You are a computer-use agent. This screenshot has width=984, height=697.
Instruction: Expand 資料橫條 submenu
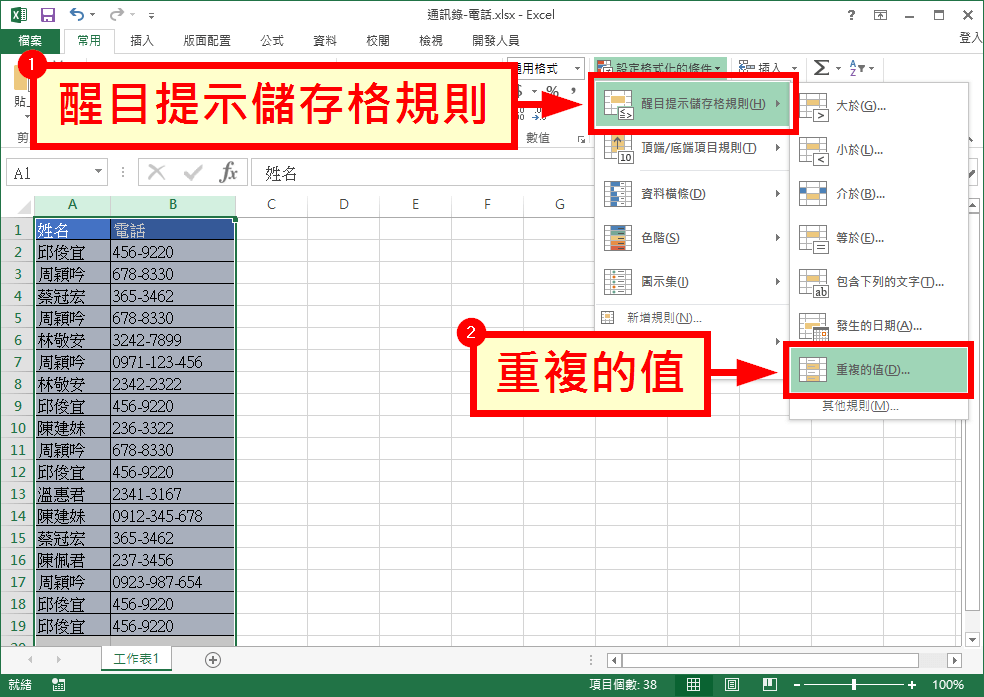click(x=691, y=194)
